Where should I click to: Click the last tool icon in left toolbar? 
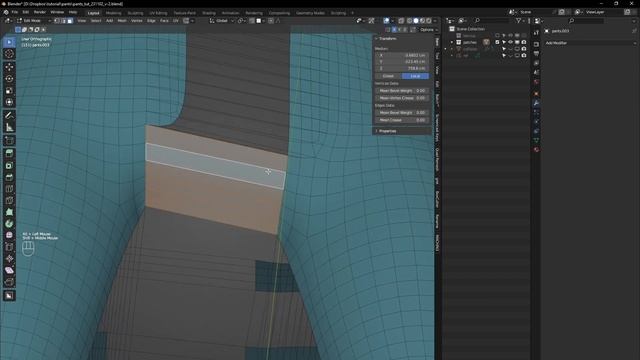9,296
